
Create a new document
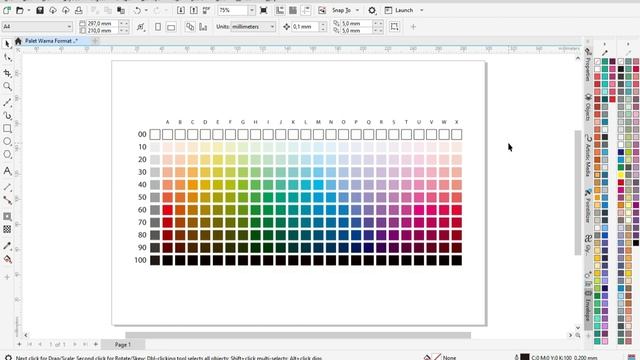click(x=7, y=10)
